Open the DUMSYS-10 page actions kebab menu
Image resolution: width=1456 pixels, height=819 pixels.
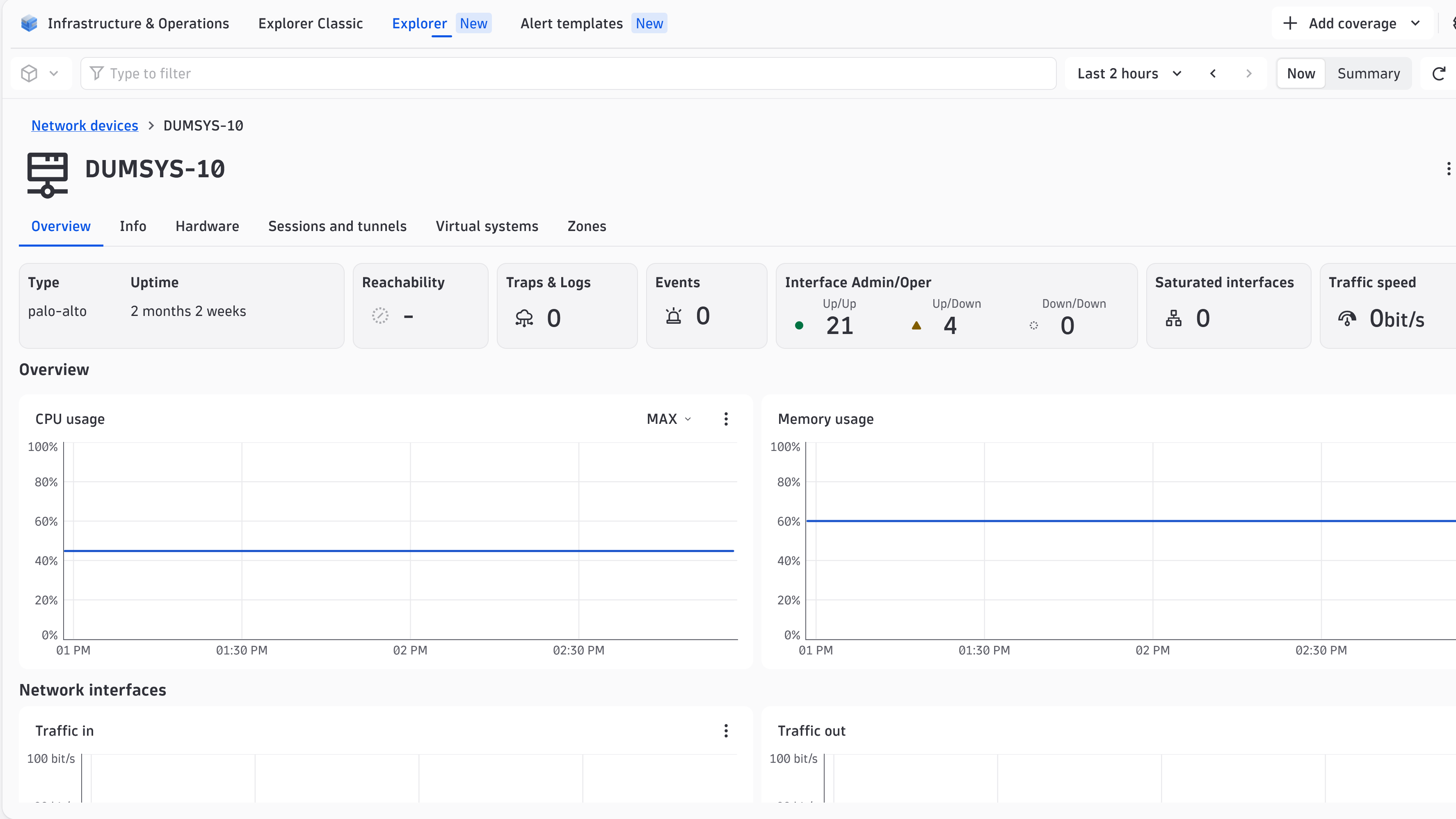tap(1448, 168)
